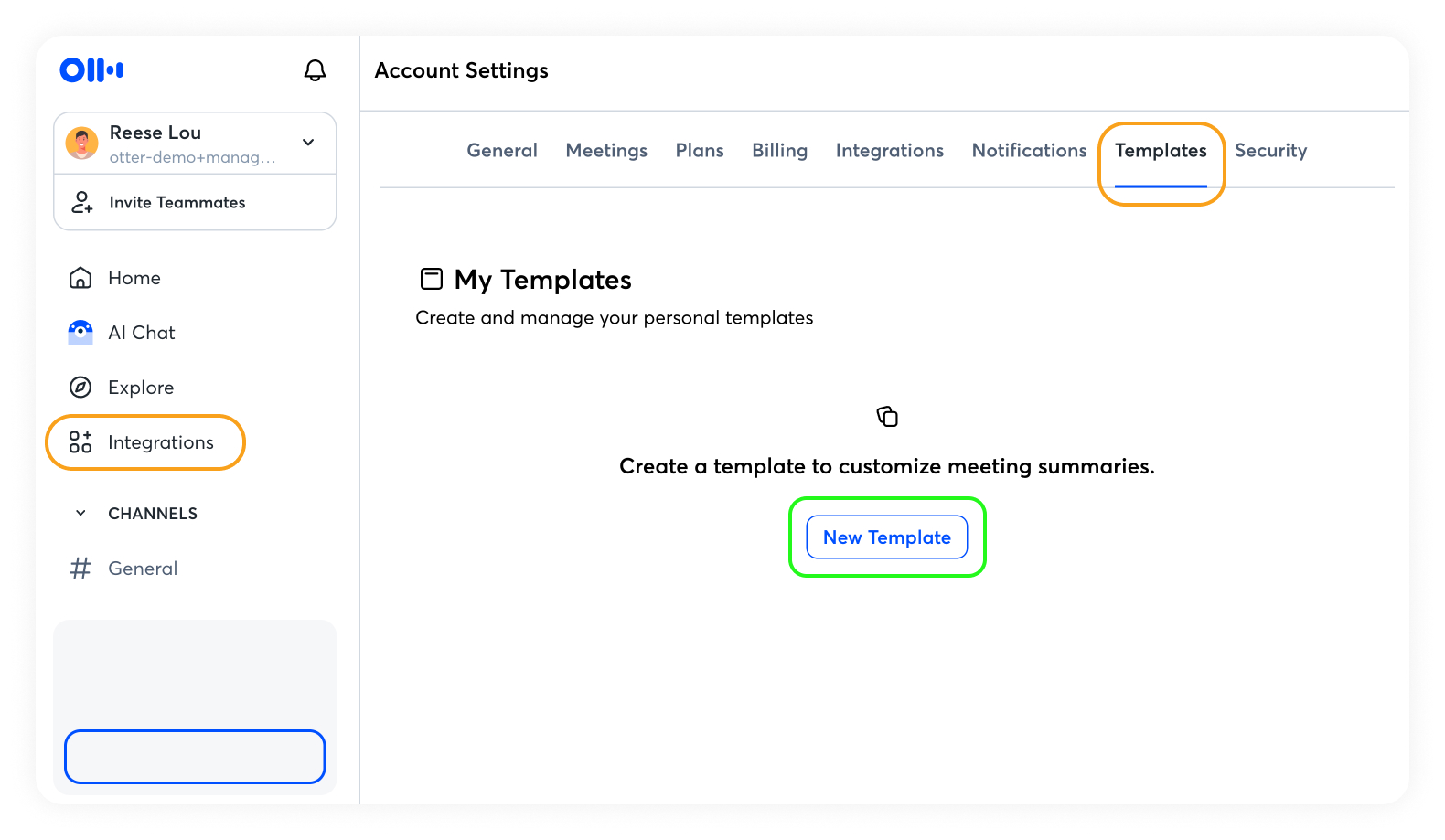Click the Otter logo in sidebar
Image resolution: width=1445 pixels, height=840 pixels.
point(91,70)
